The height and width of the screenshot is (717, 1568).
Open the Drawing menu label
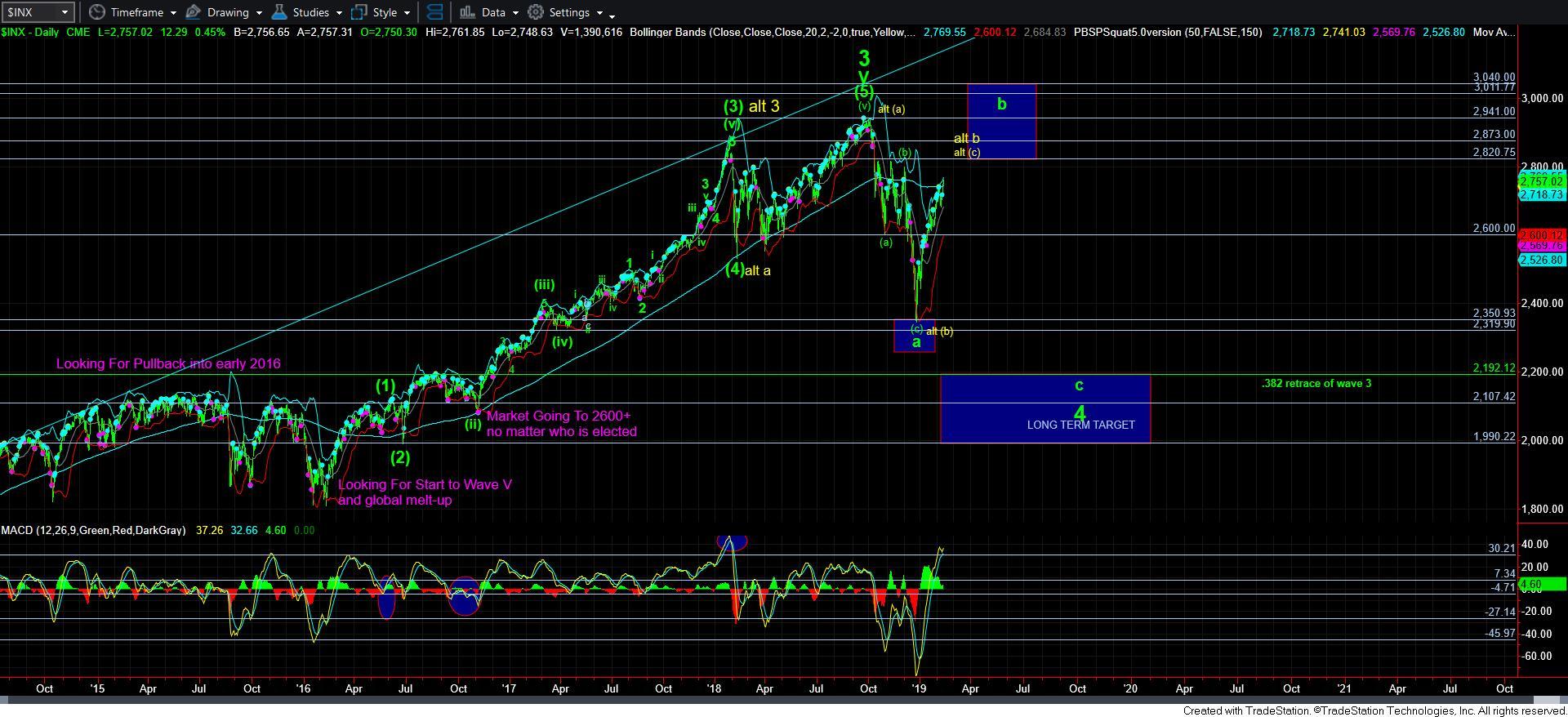pos(227,12)
